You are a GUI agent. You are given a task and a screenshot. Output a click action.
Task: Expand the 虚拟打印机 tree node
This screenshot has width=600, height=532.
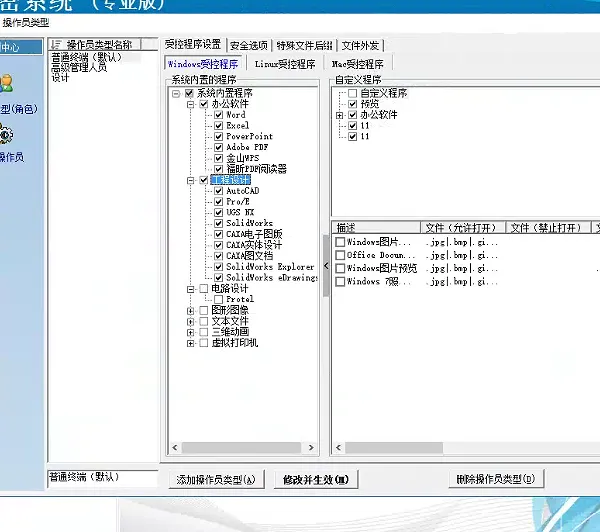tap(190, 343)
